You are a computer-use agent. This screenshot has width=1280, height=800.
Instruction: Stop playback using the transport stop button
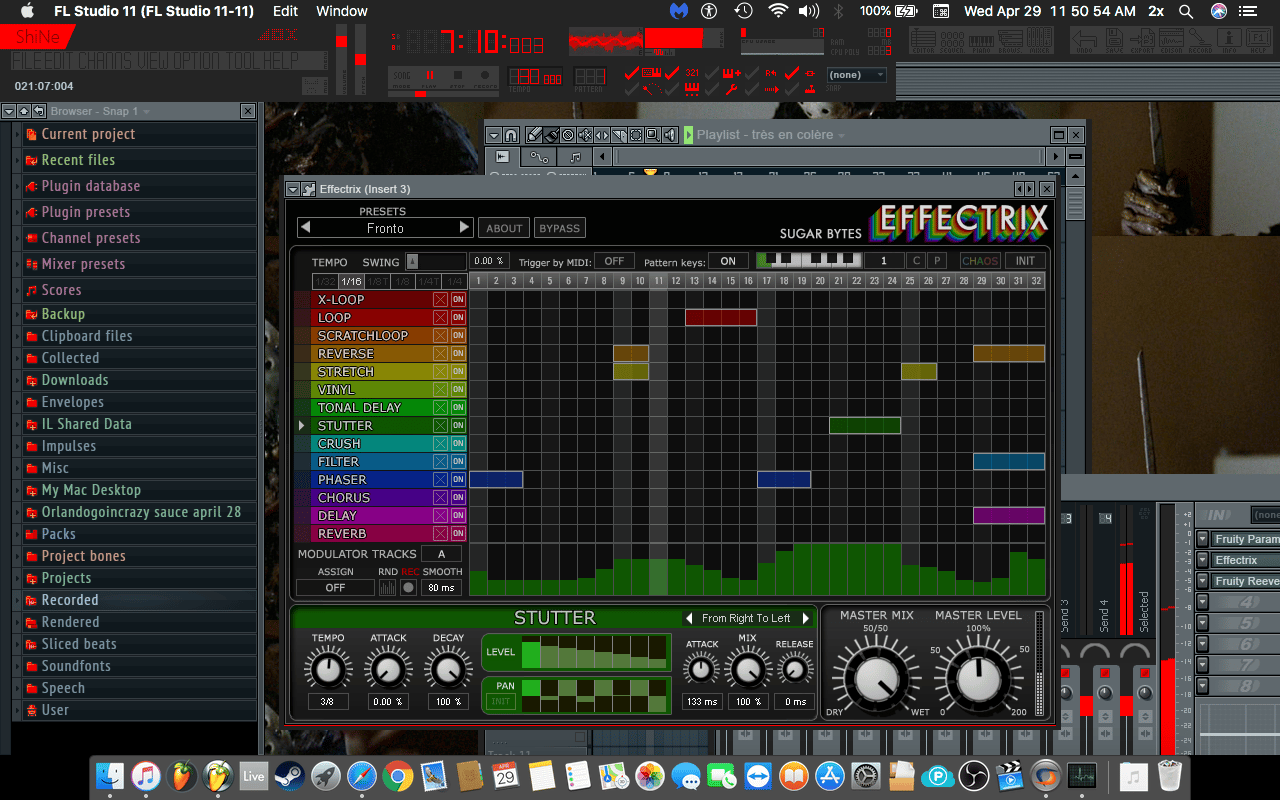tap(457, 76)
